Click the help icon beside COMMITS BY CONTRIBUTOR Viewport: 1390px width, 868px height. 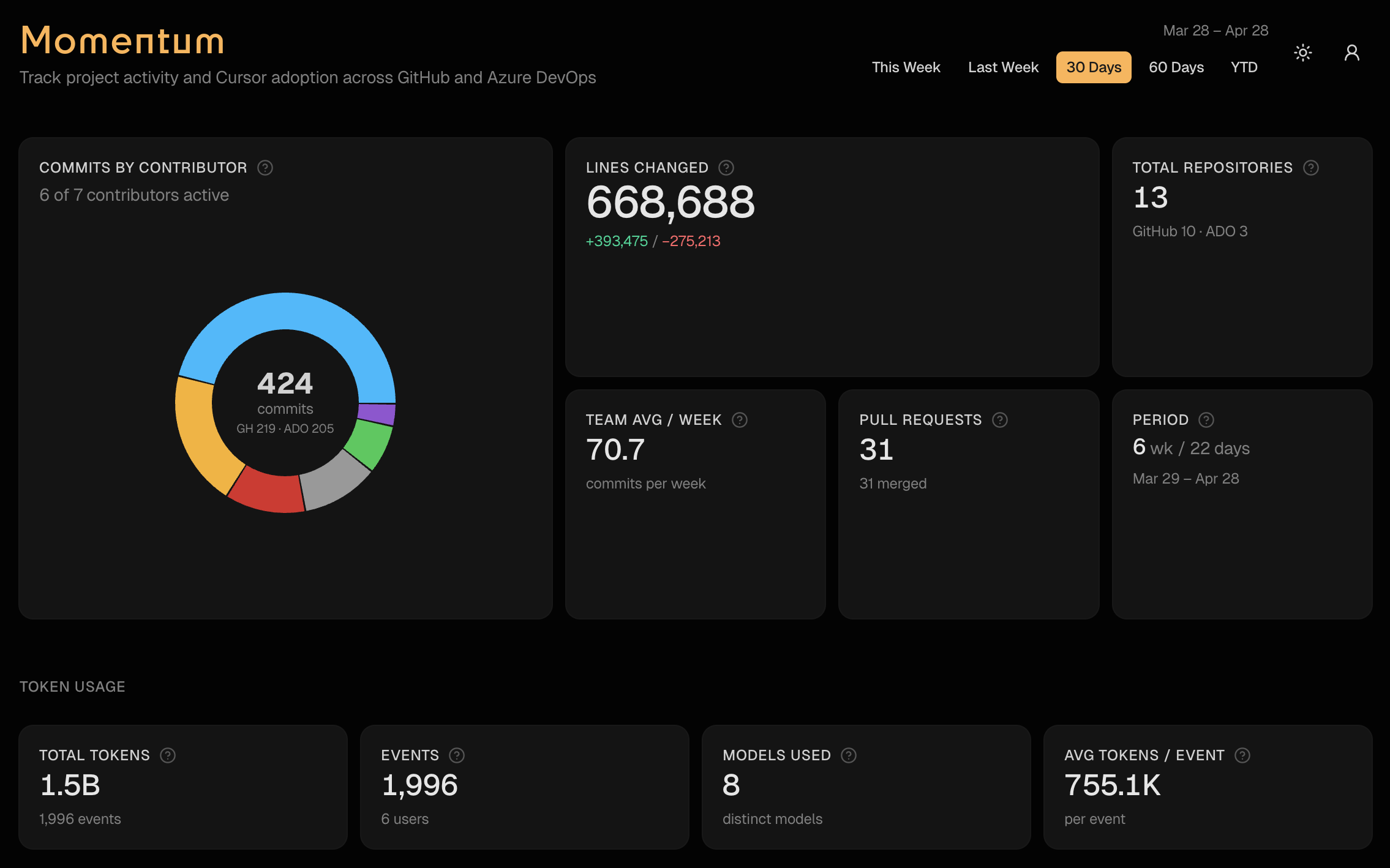[265, 167]
